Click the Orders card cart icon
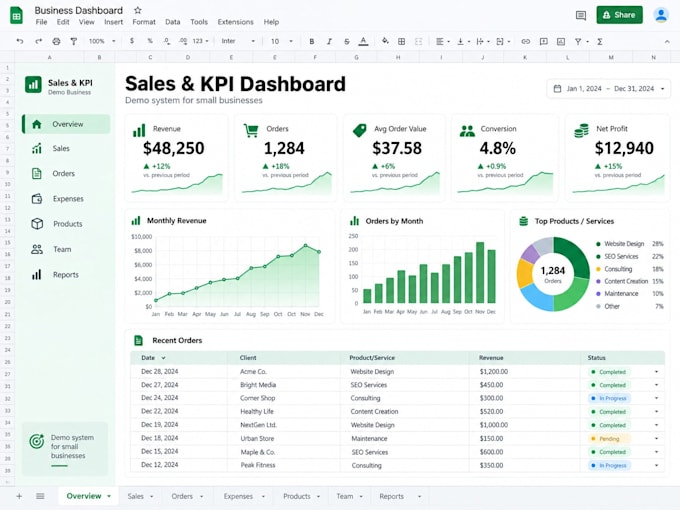 click(251, 130)
